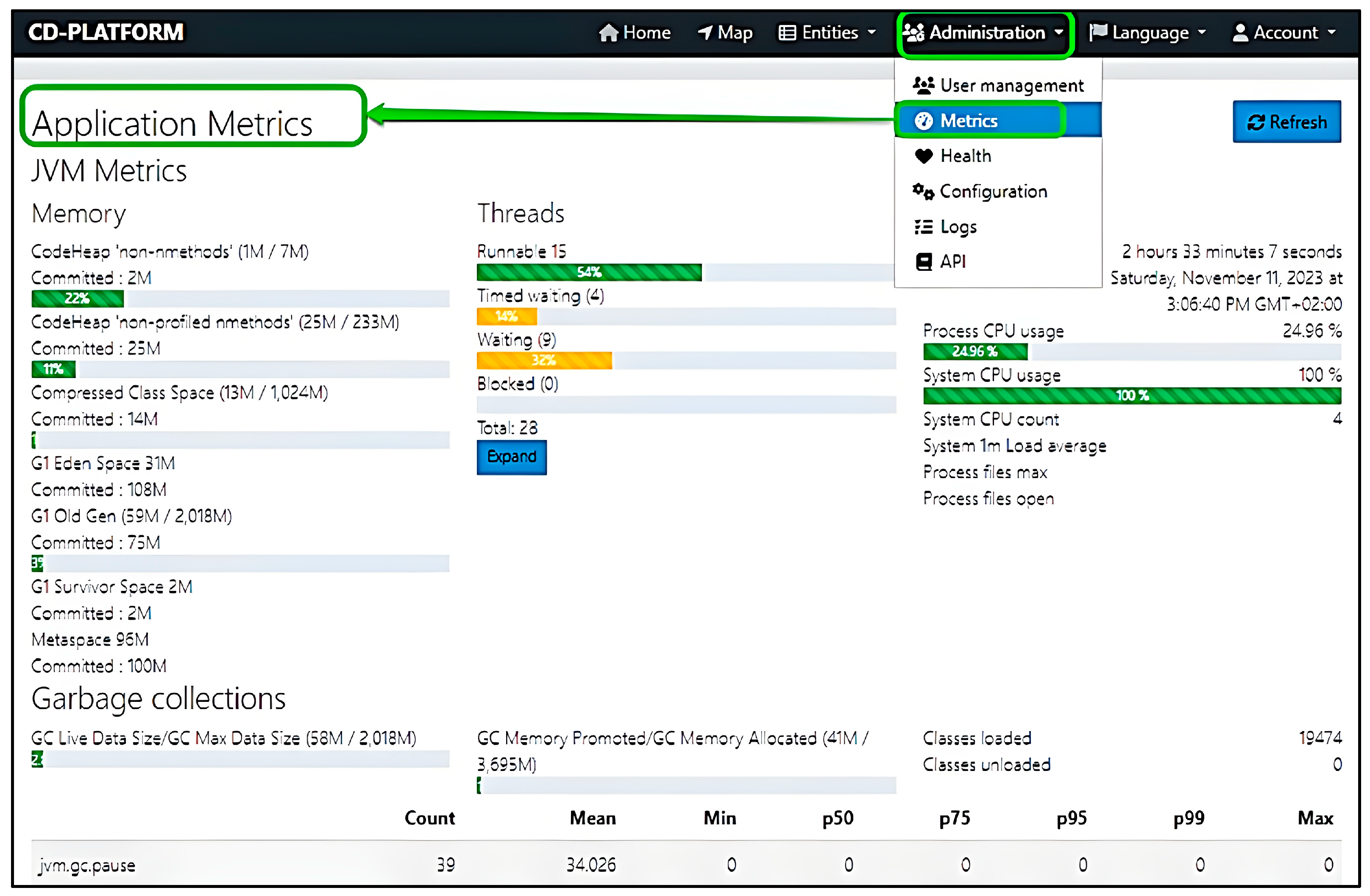1370x896 pixels.
Task: Click the System CPU usage progress bar
Action: 1132,396
